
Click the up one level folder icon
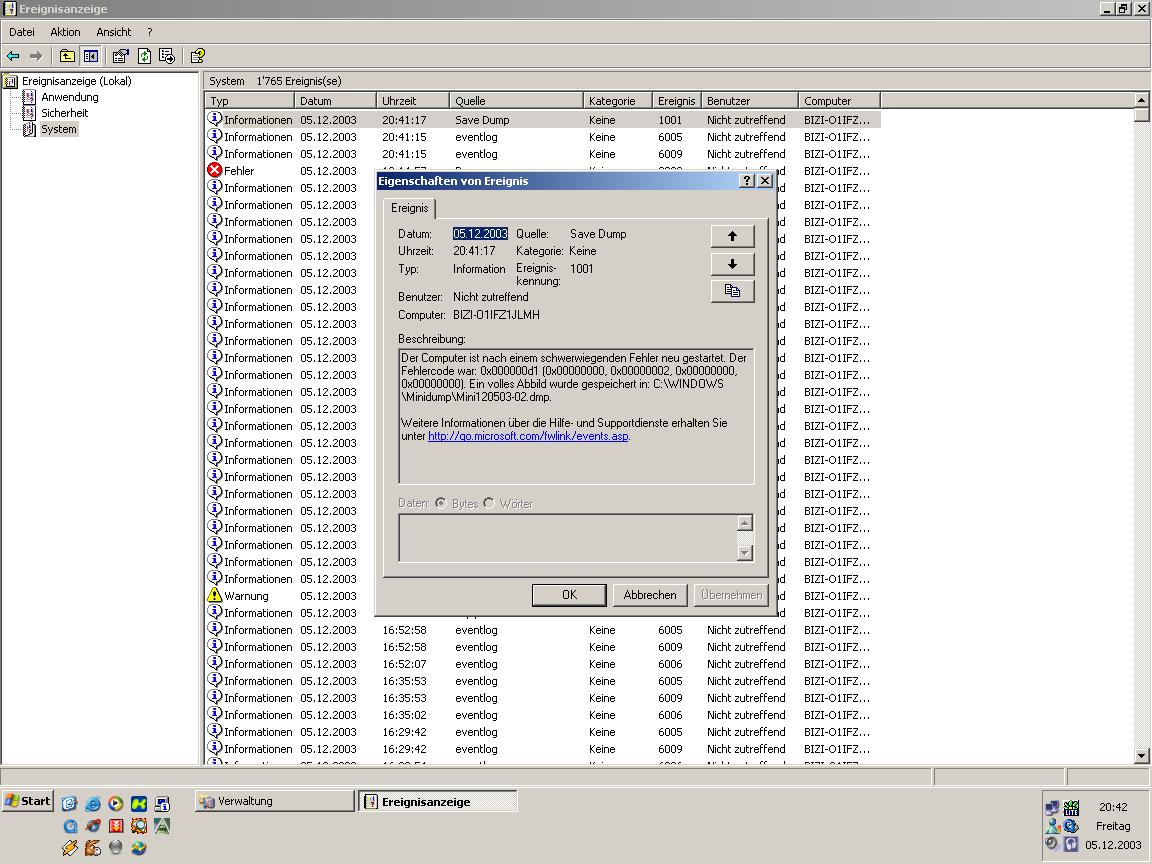pyautogui.click(x=67, y=56)
